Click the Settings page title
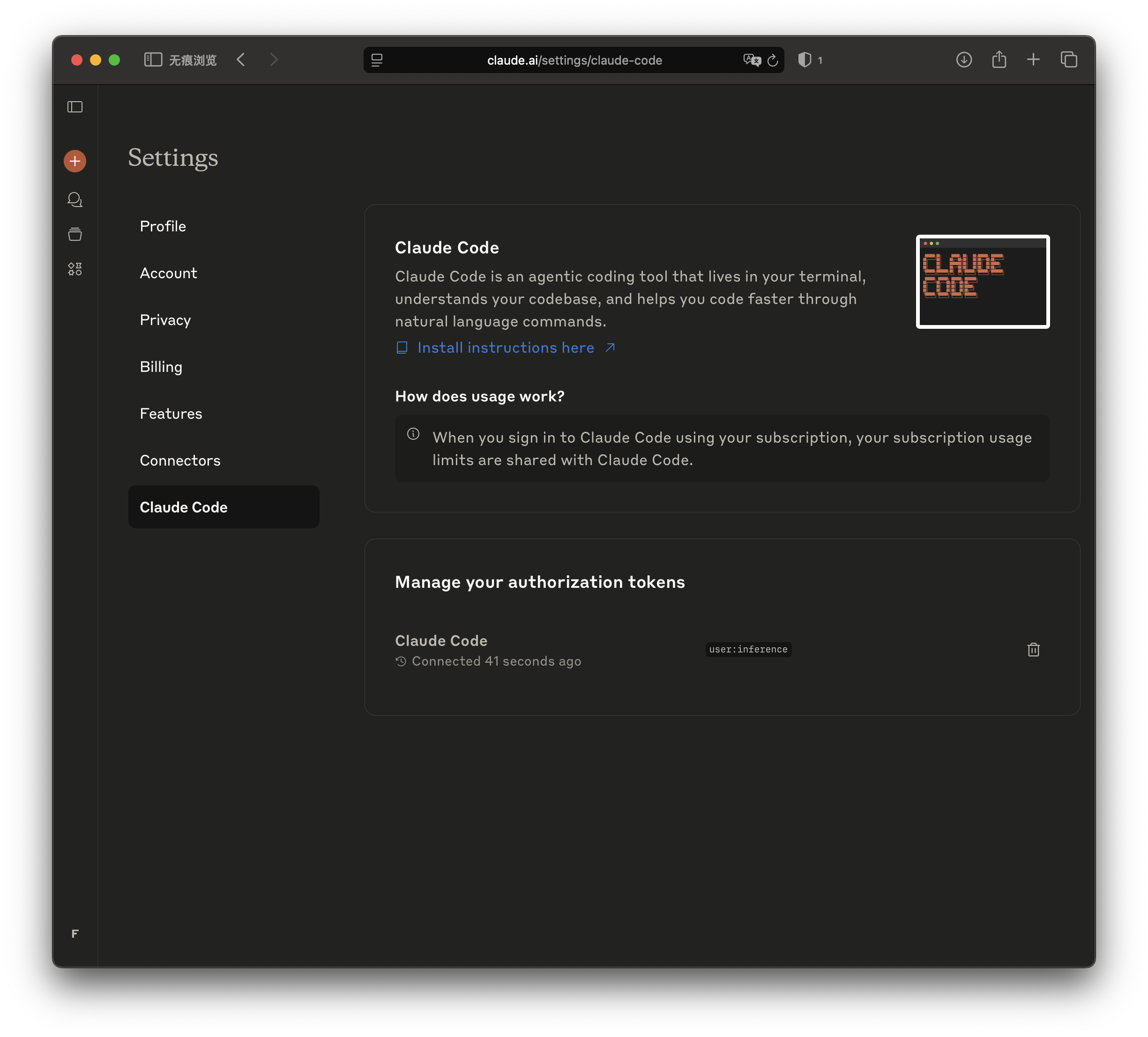Viewport: 1148px width, 1037px height. (x=173, y=158)
